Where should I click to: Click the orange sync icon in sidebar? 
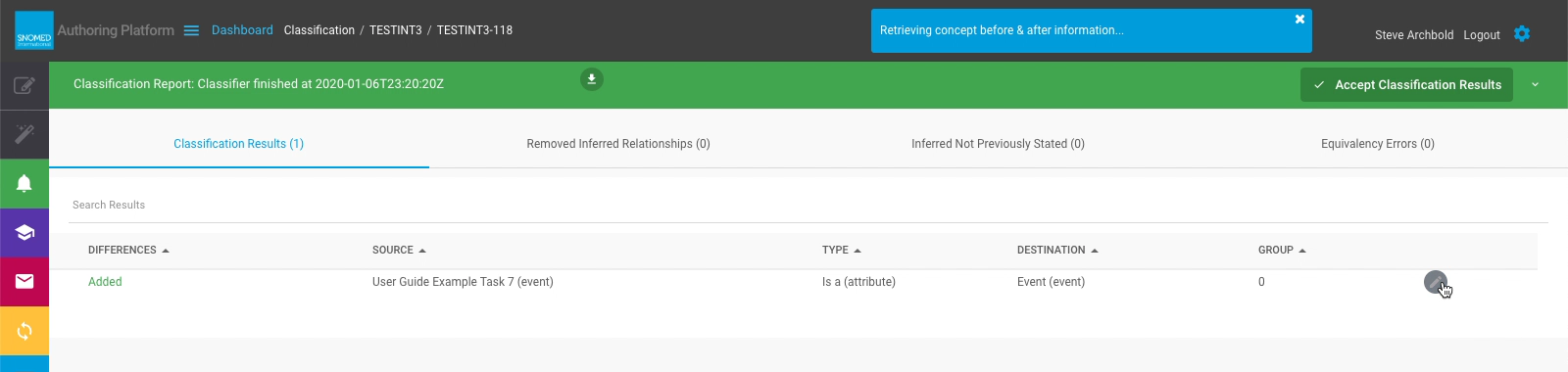(24, 331)
